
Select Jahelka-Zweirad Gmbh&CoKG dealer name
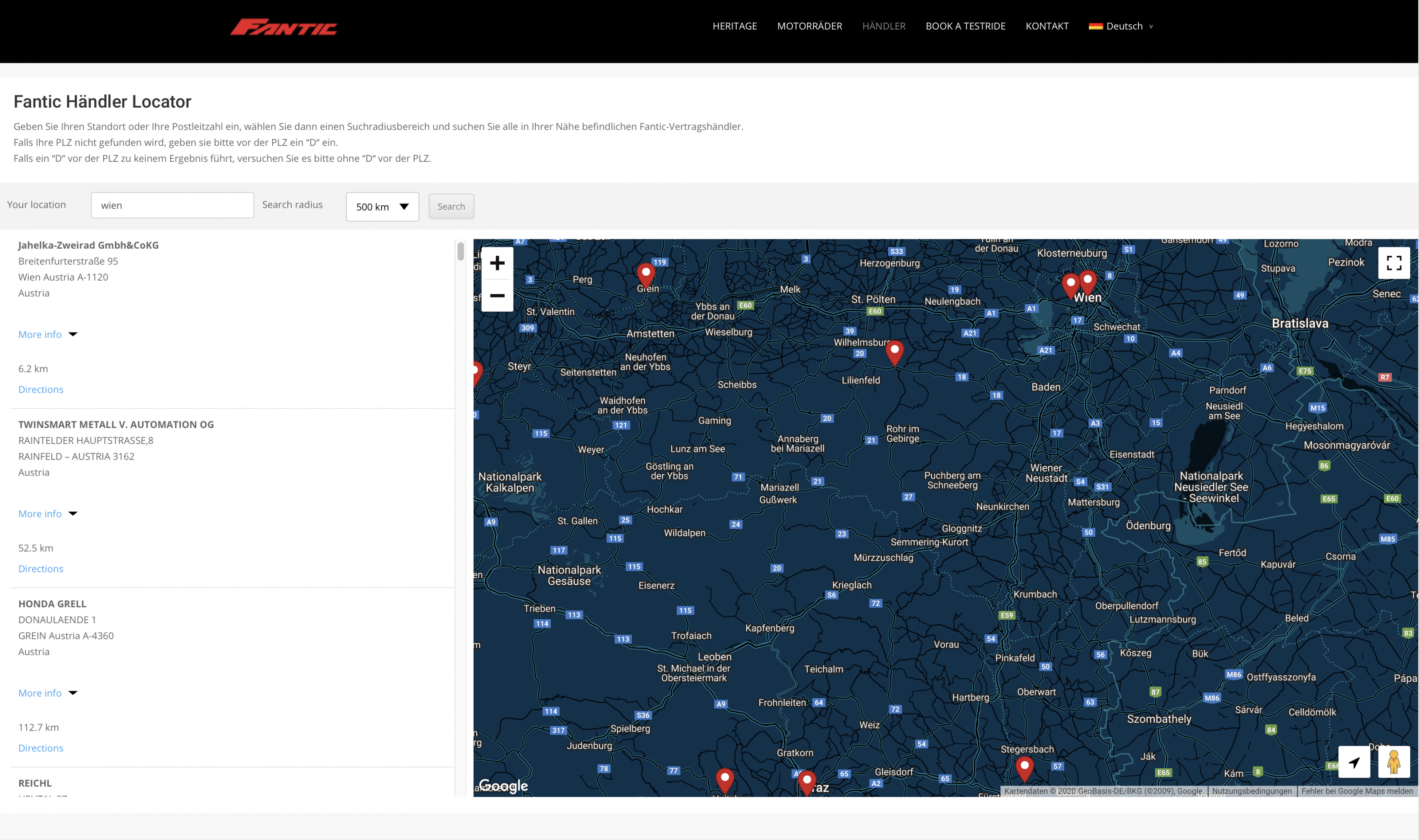(88, 245)
